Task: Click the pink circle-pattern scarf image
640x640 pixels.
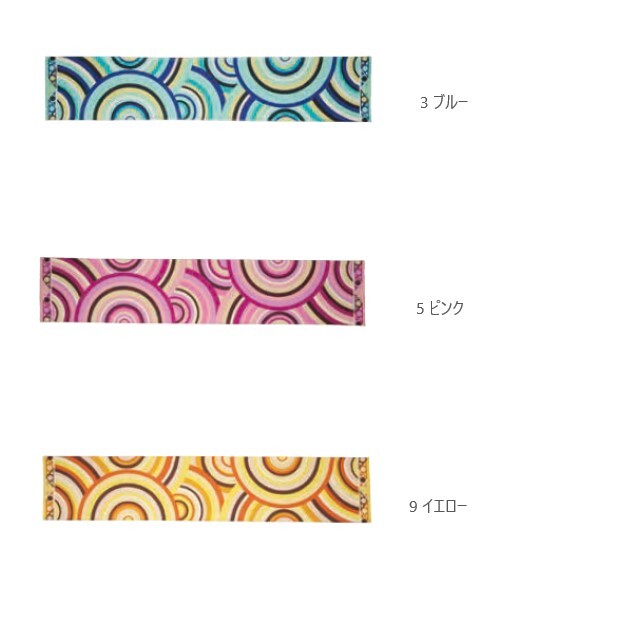Action: [x=202, y=291]
